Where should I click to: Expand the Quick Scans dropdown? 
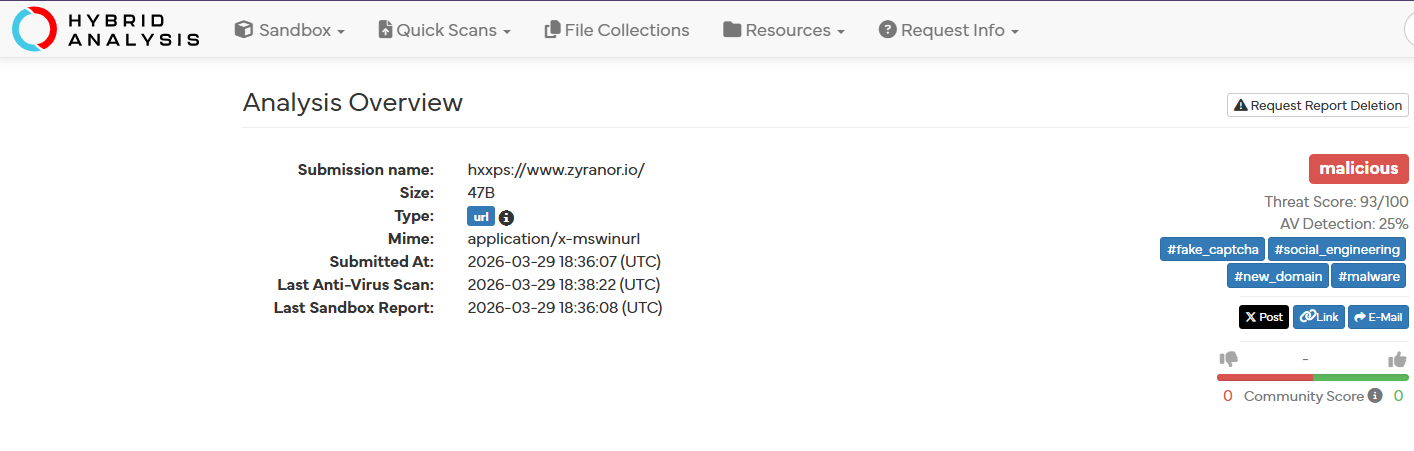[444, 30]
